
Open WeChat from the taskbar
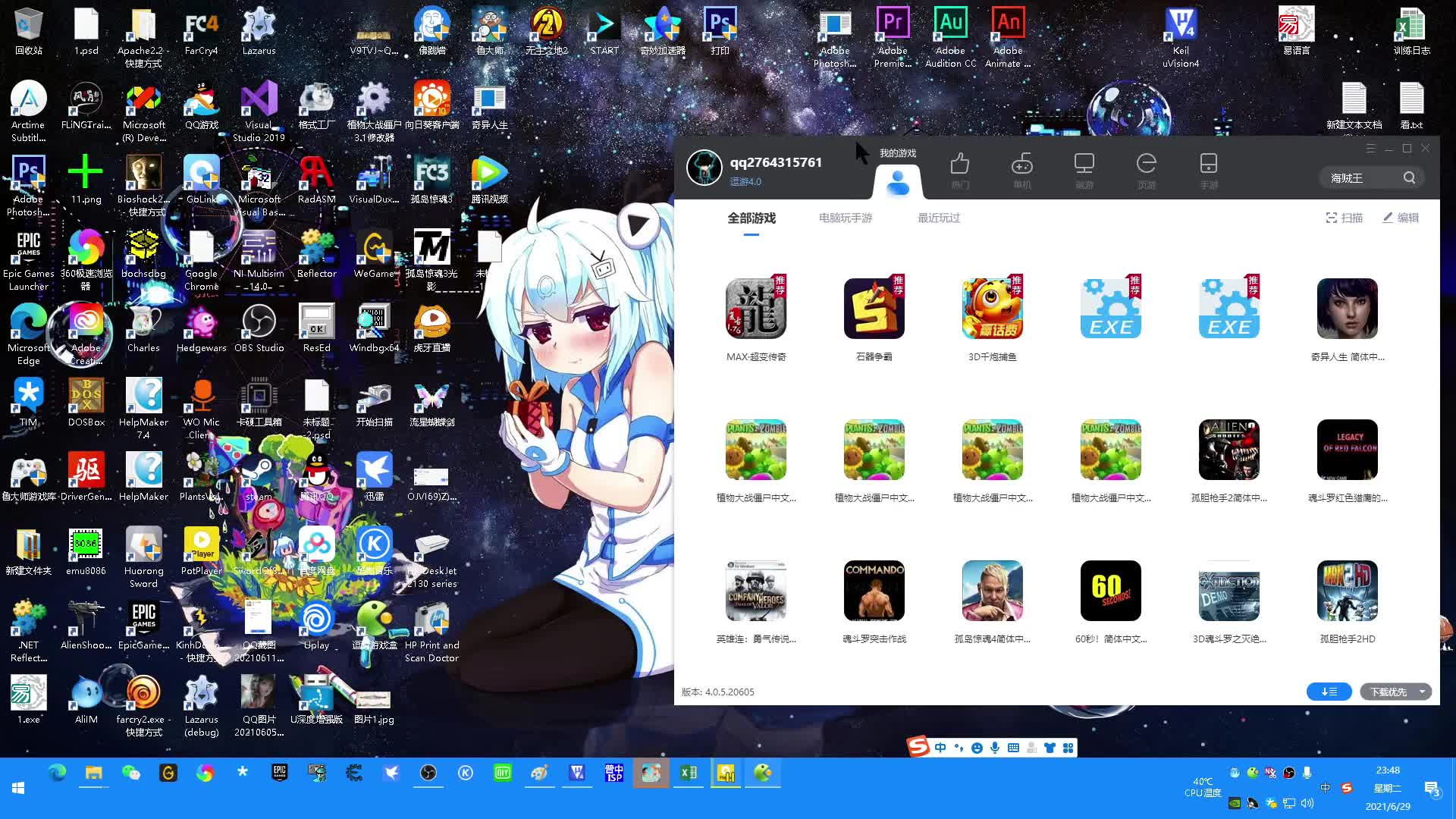tap(131, 773)
